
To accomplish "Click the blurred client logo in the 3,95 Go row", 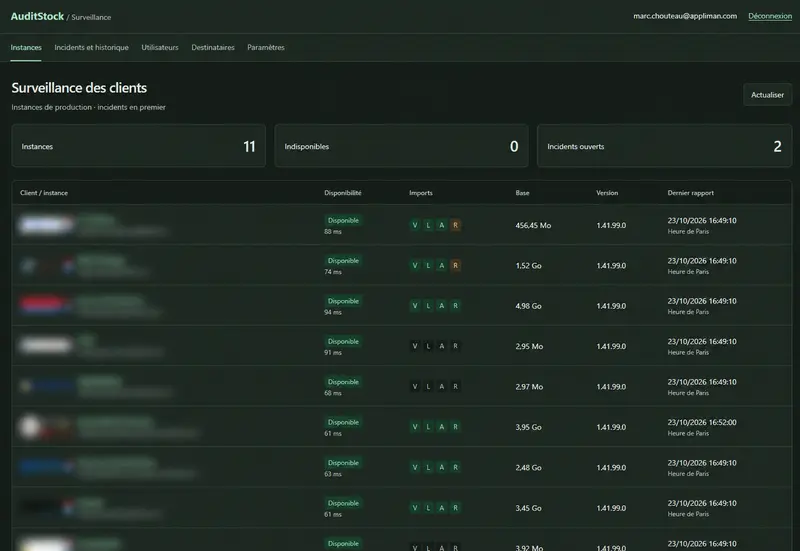I will (x=45, y=427).
